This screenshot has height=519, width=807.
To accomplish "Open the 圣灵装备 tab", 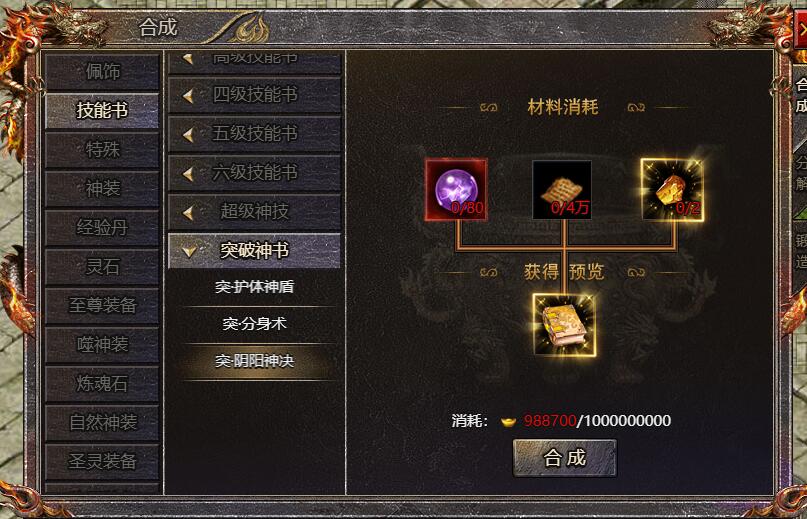I will point(102,461).
